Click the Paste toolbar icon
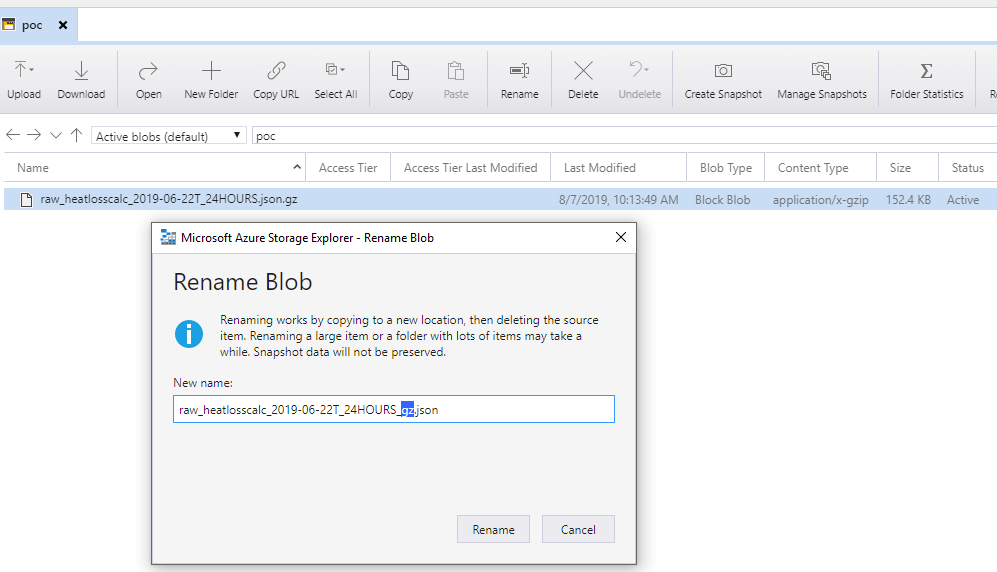The image size is (997, 572). (x=456, y=71)
